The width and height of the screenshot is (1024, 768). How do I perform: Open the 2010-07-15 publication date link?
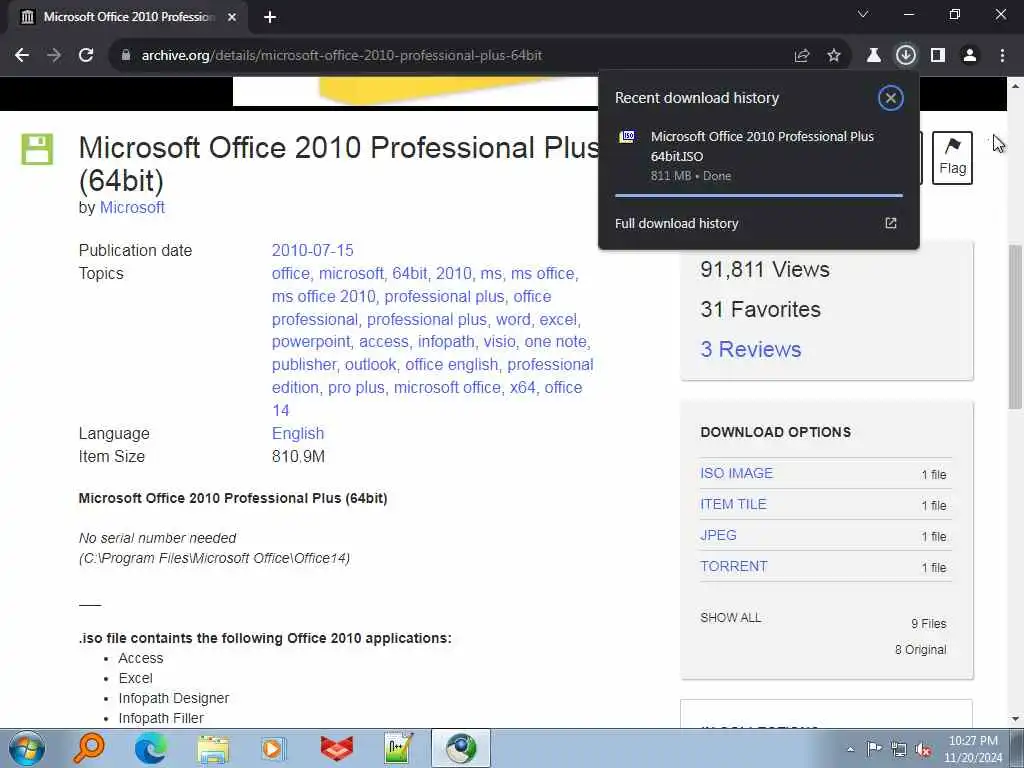pyautogui.click(x=312, y=250)
